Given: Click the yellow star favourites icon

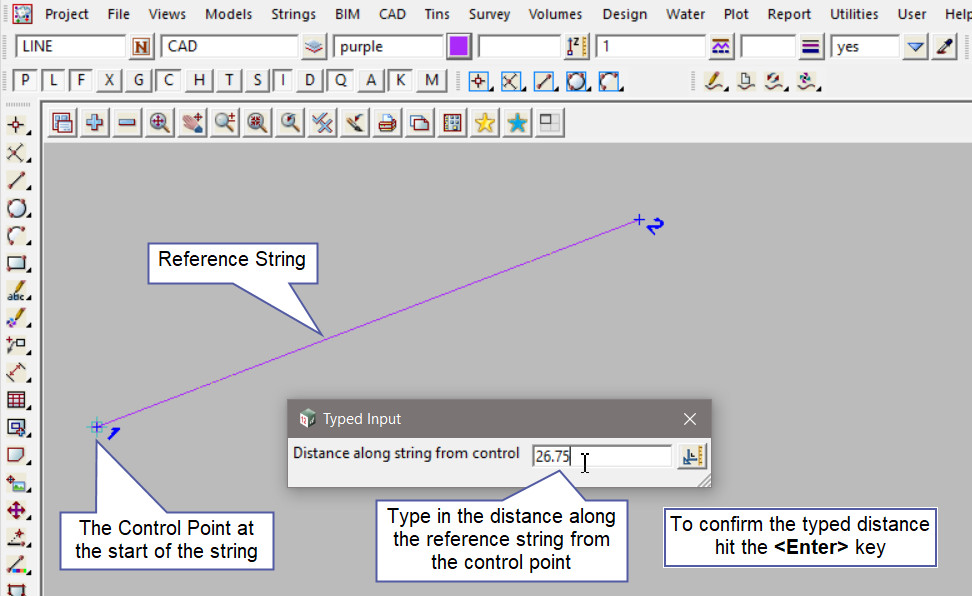Looking at the screenshot, I should 485,122.
